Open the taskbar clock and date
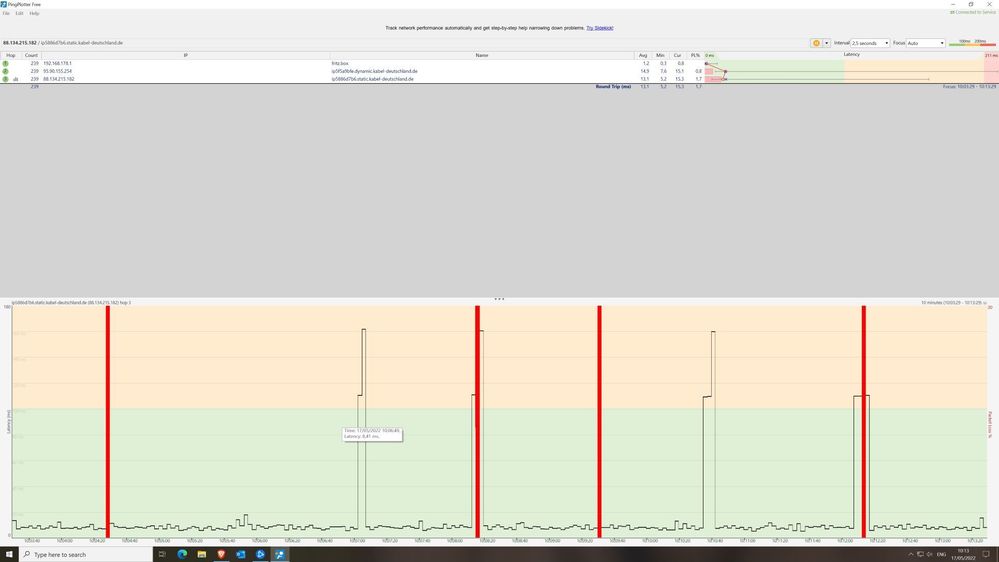This screenshot has height=562, width=999. pyautogui.click(x=963, y=554)
